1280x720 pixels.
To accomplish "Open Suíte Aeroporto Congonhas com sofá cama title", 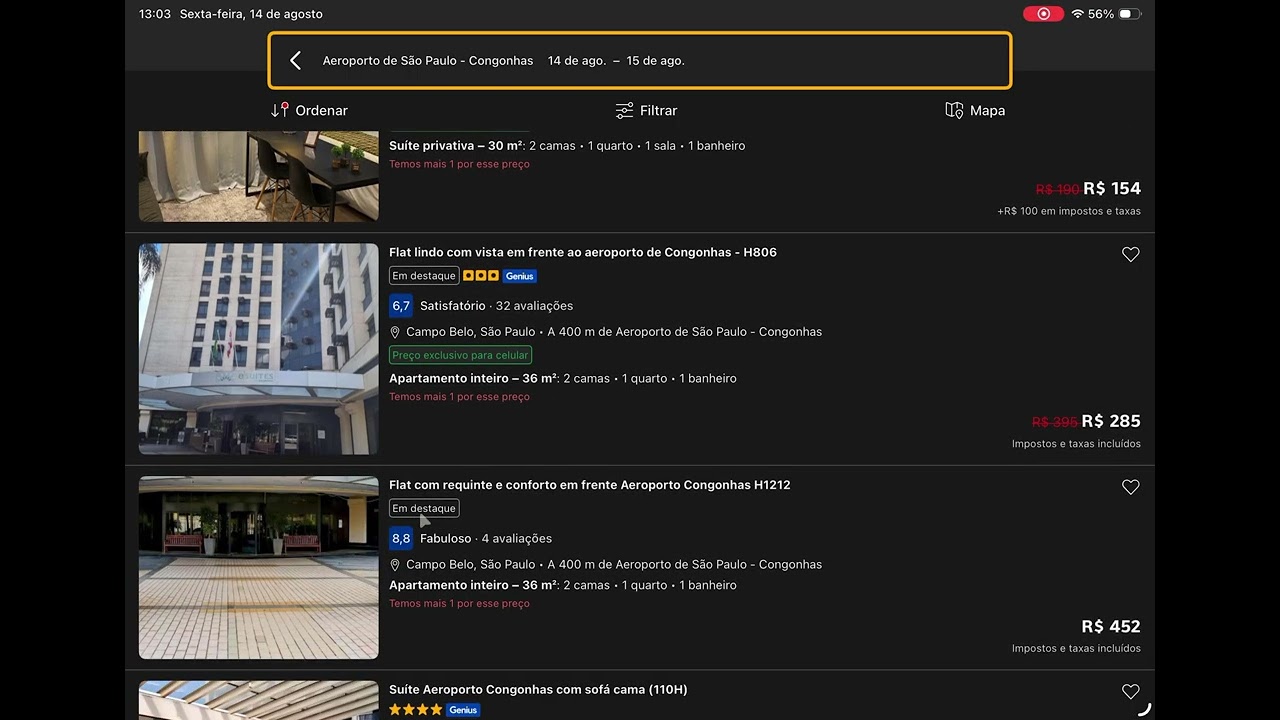I will click(x=538, y=690).
